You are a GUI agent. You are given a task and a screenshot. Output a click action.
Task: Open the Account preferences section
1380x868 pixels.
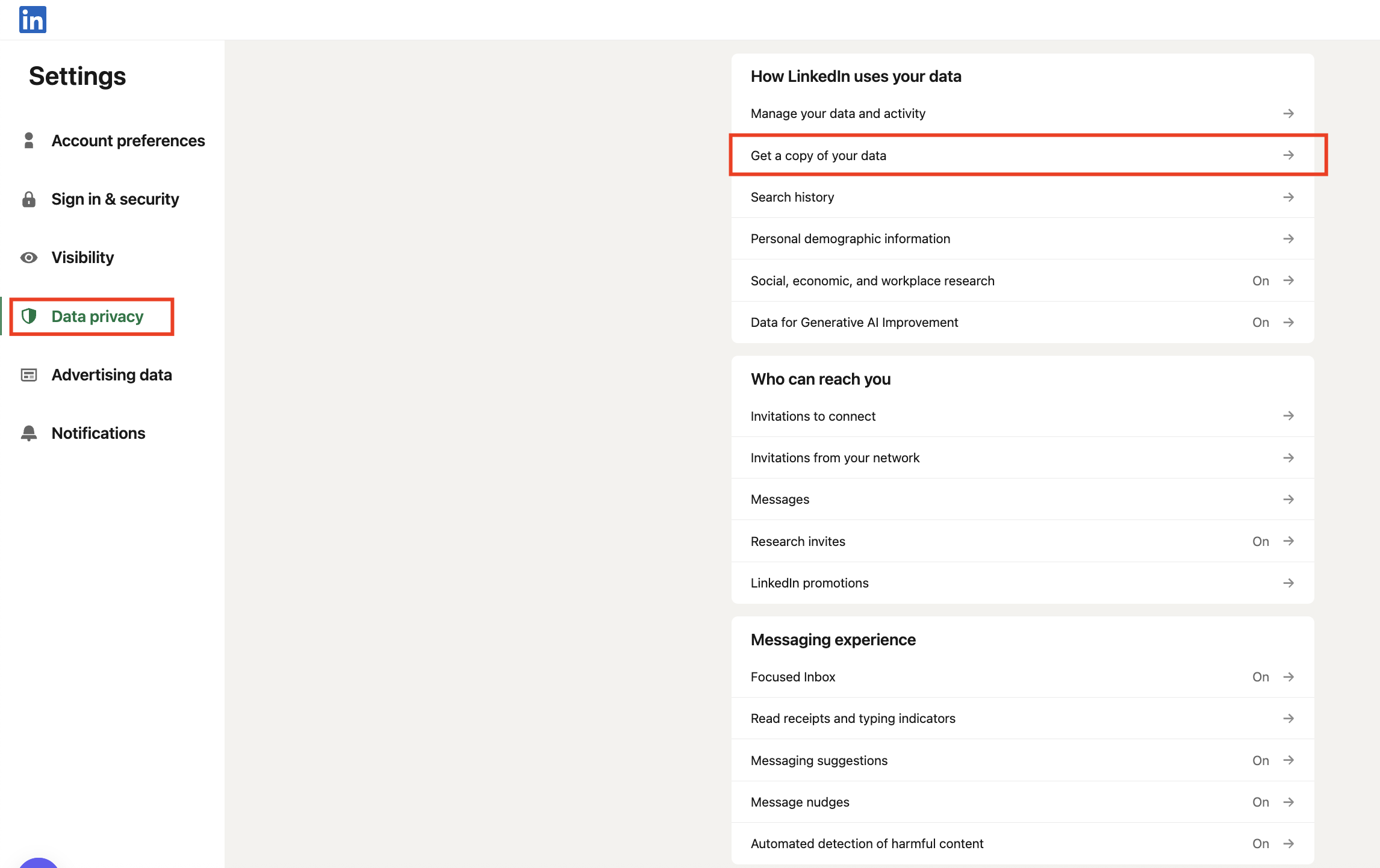click(128, 141)
